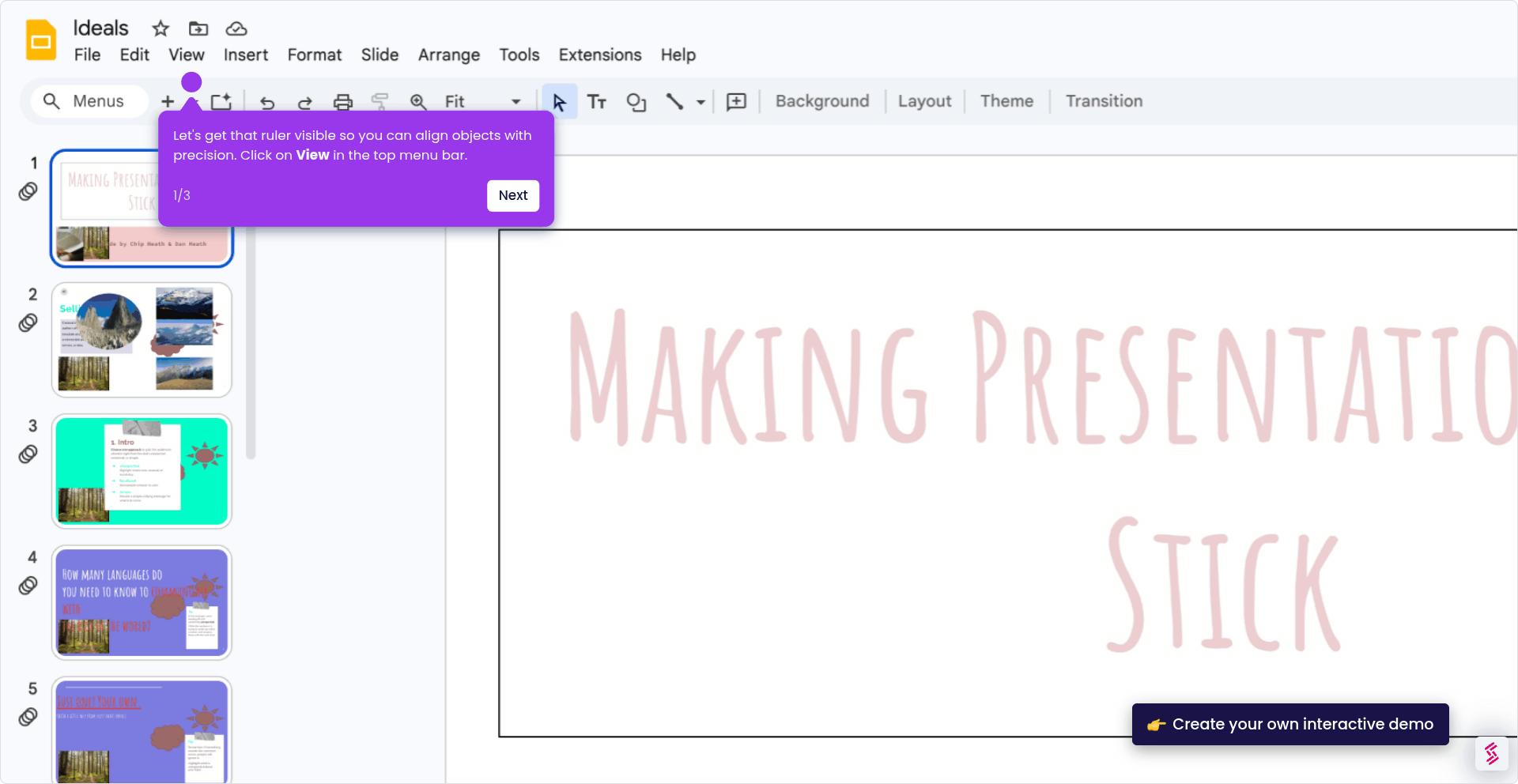Image resolution: width=1518 pixels, height=784 pixels.
Task: Open the Edit menu
Action: 134,55
